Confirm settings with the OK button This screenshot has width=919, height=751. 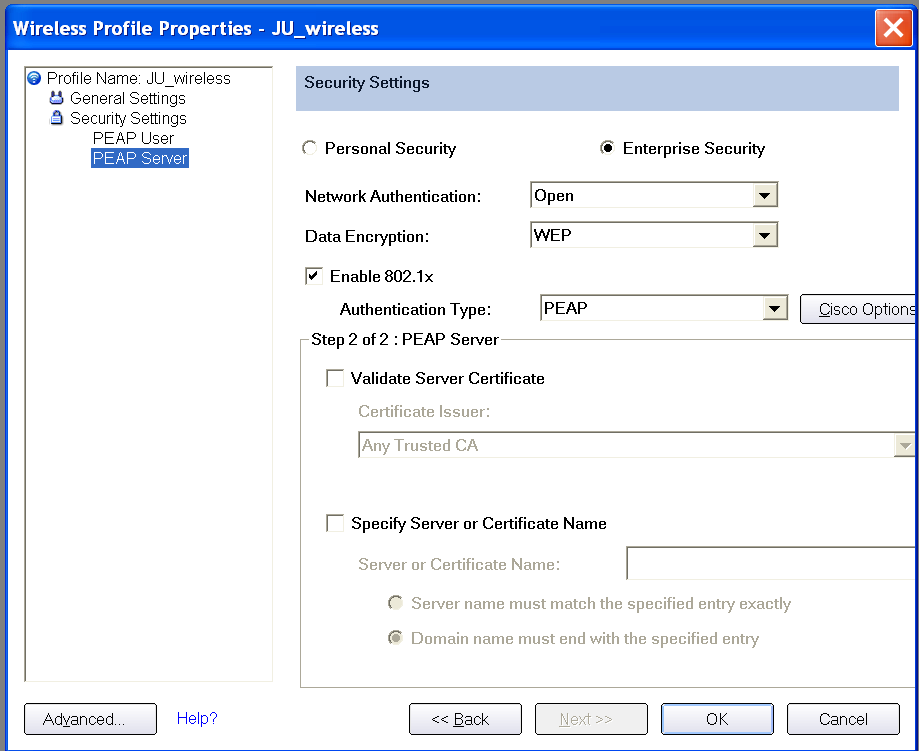tap(717, 719)
